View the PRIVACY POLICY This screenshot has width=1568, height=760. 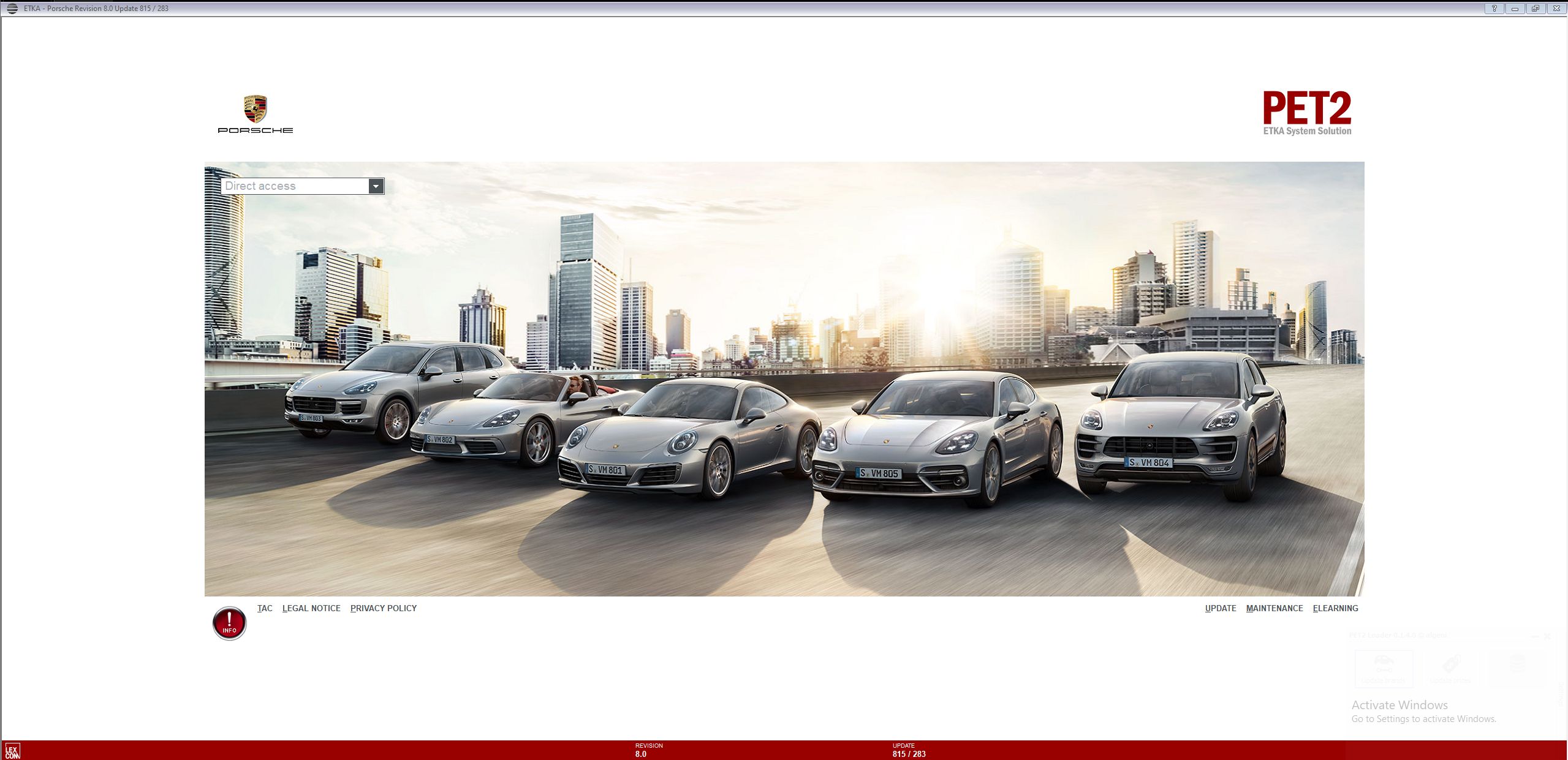click(x=383, y=608)
